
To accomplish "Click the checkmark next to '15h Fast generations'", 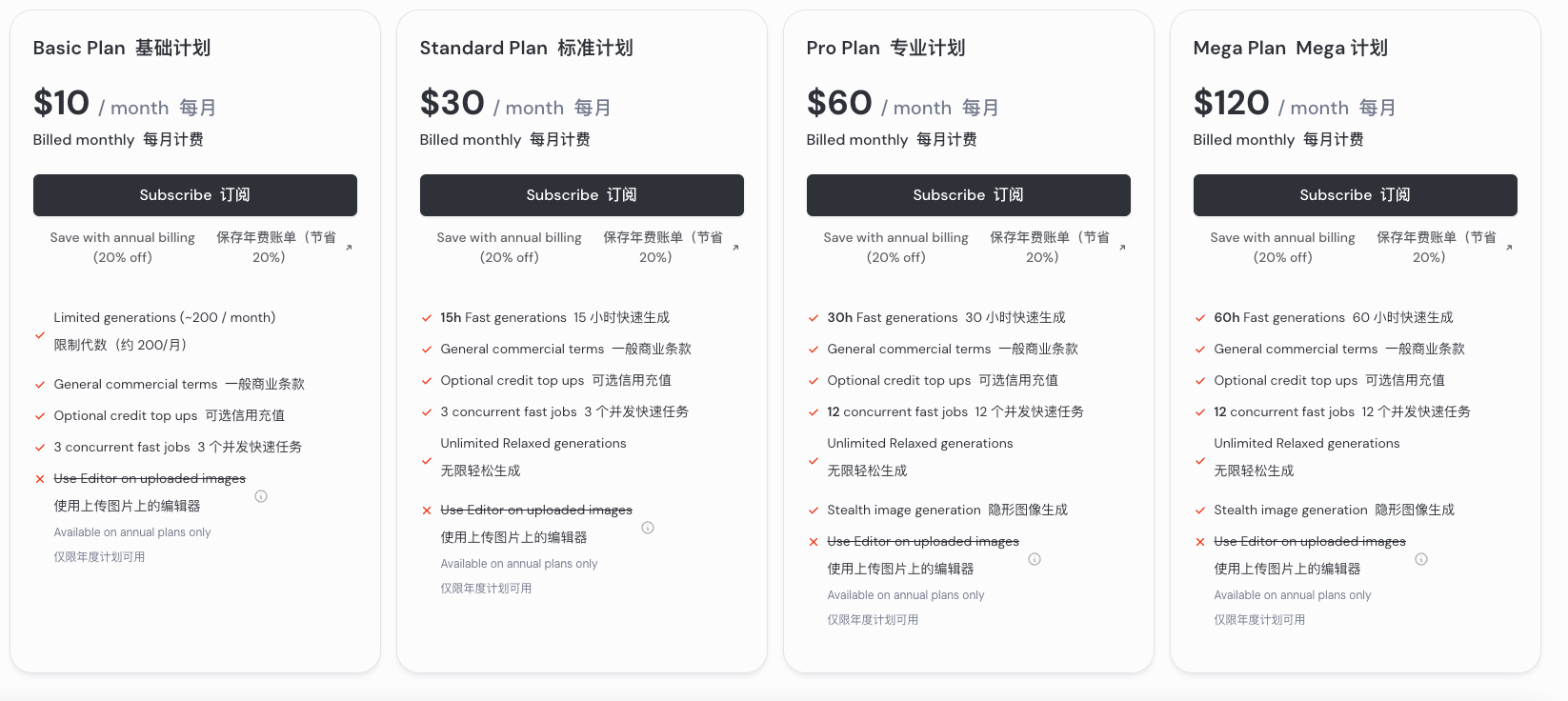I will (427, 318).
